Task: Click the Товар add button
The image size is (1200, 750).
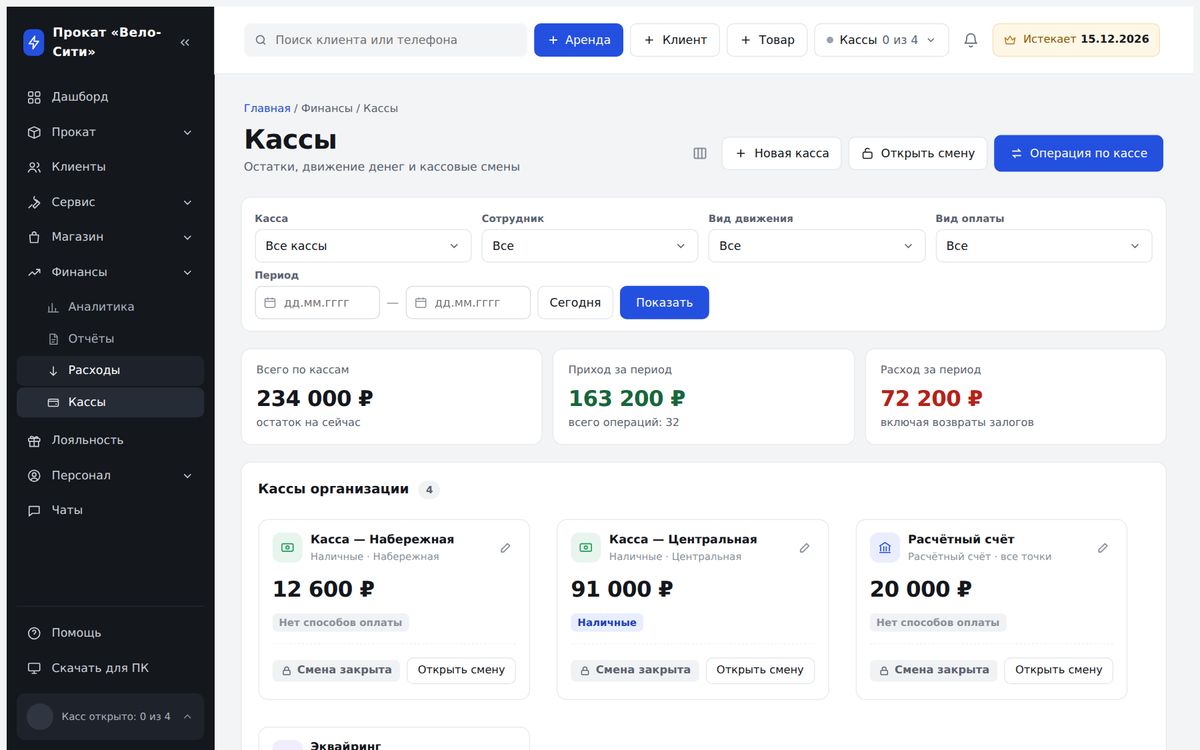Action: [767, 40]
